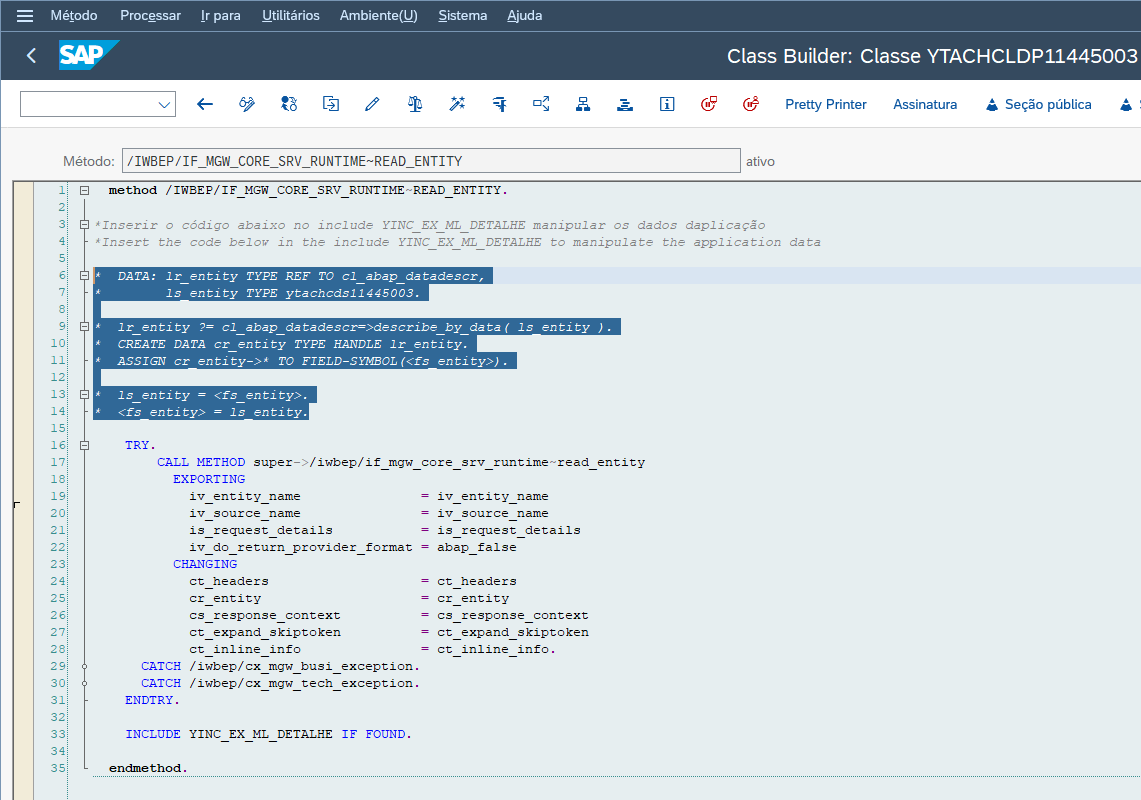Viewport: 1141px width, 800px height.
Task: Open the information help icon
Action: (x=667, y=104)
